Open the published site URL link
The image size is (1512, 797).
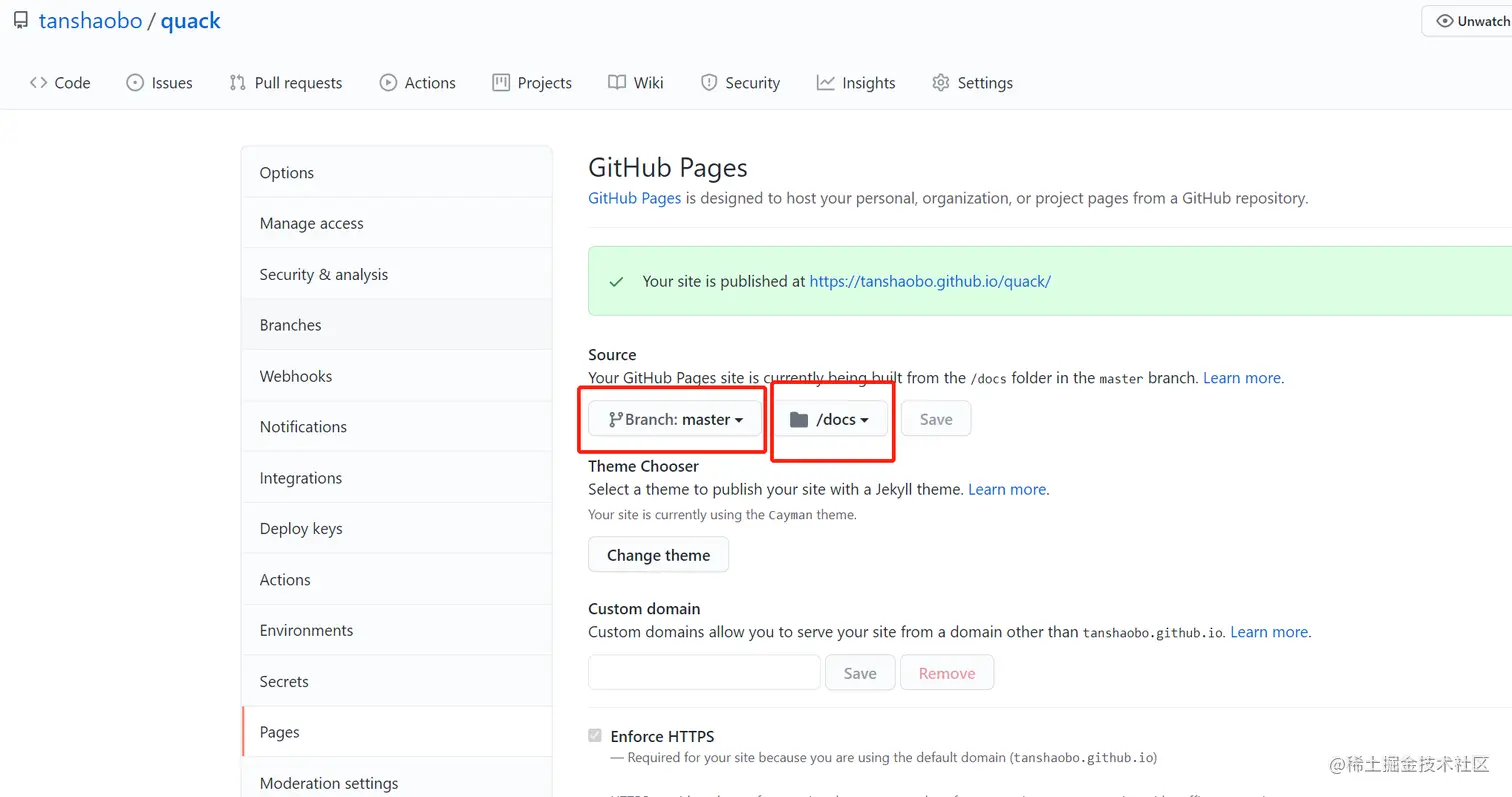pyautogui.click(x=930, y=281)
